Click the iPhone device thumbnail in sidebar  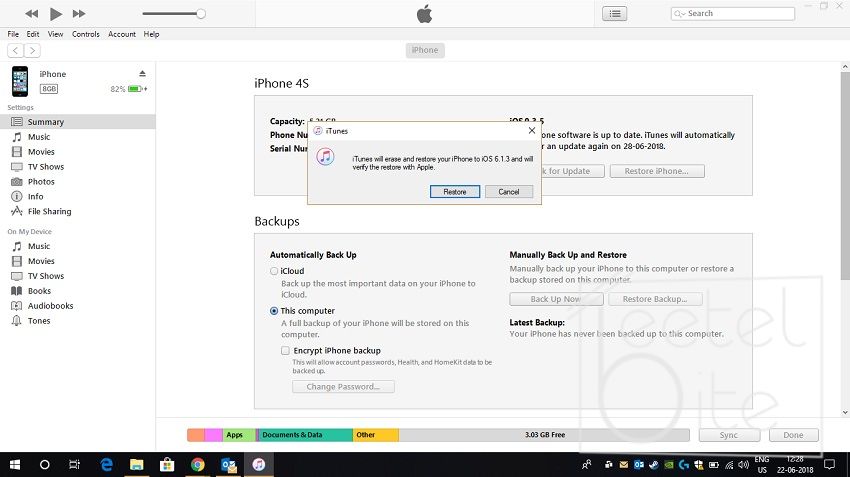click(x=20, y=81)
